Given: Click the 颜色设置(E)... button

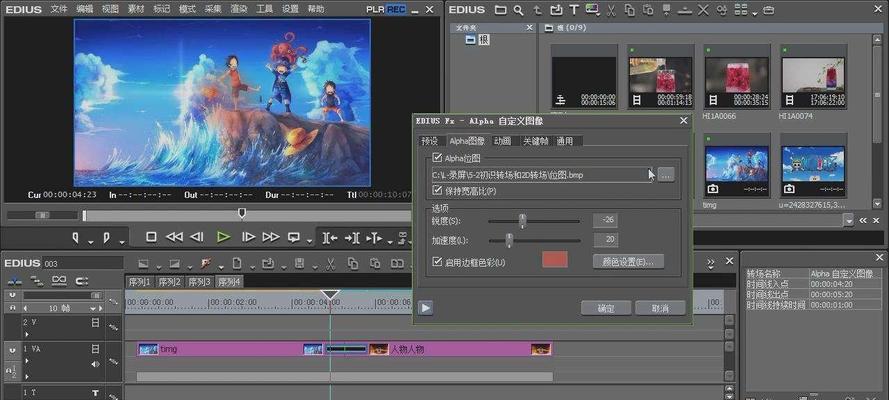Looking at the screenshot, I should coord(628,262).
